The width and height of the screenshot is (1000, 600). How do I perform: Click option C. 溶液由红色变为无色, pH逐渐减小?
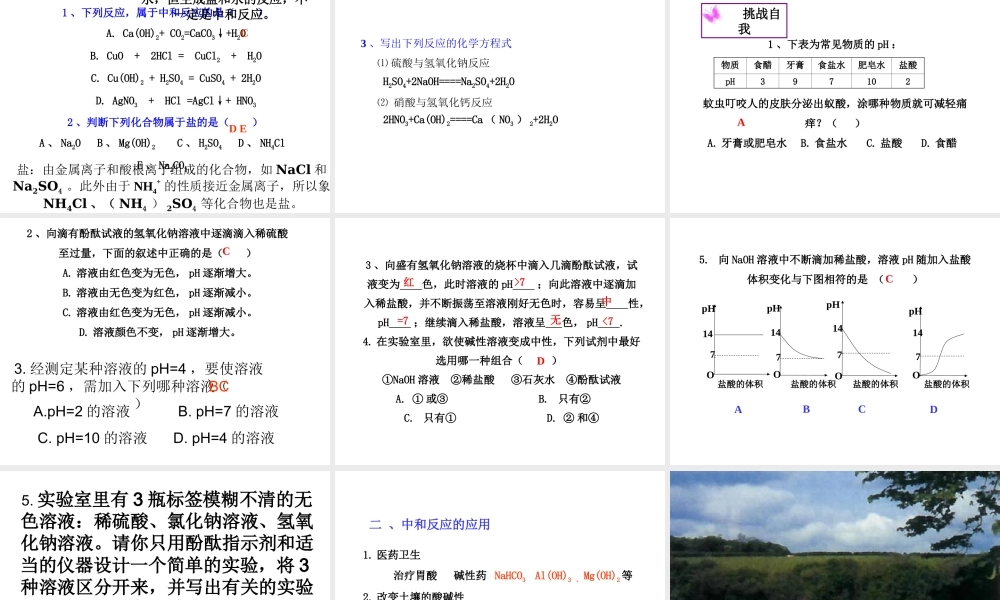(x=158, y=312)
